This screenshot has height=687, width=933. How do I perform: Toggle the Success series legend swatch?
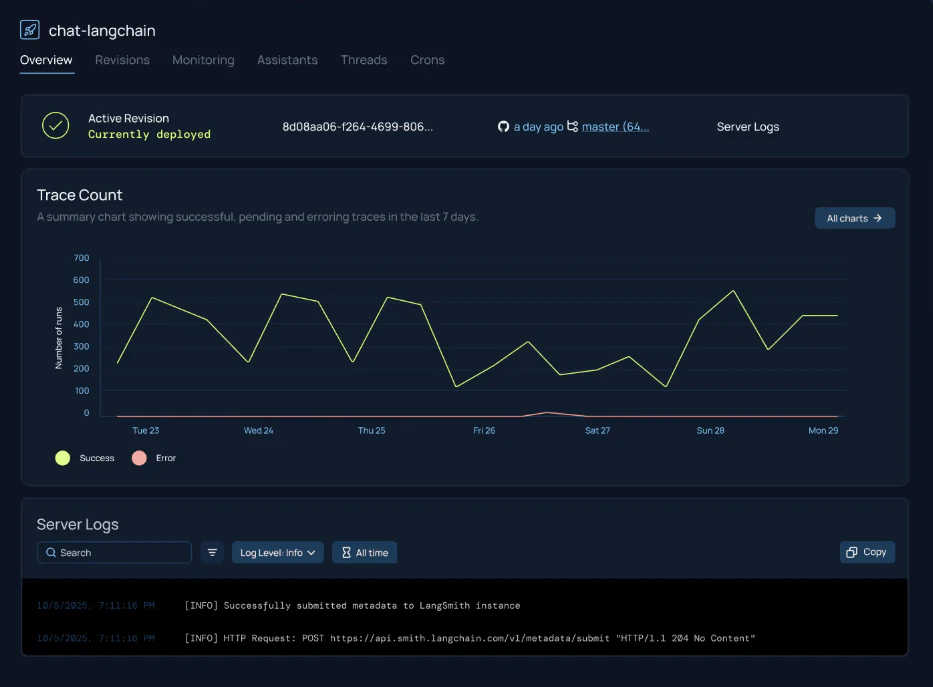(x=62, y=458)
